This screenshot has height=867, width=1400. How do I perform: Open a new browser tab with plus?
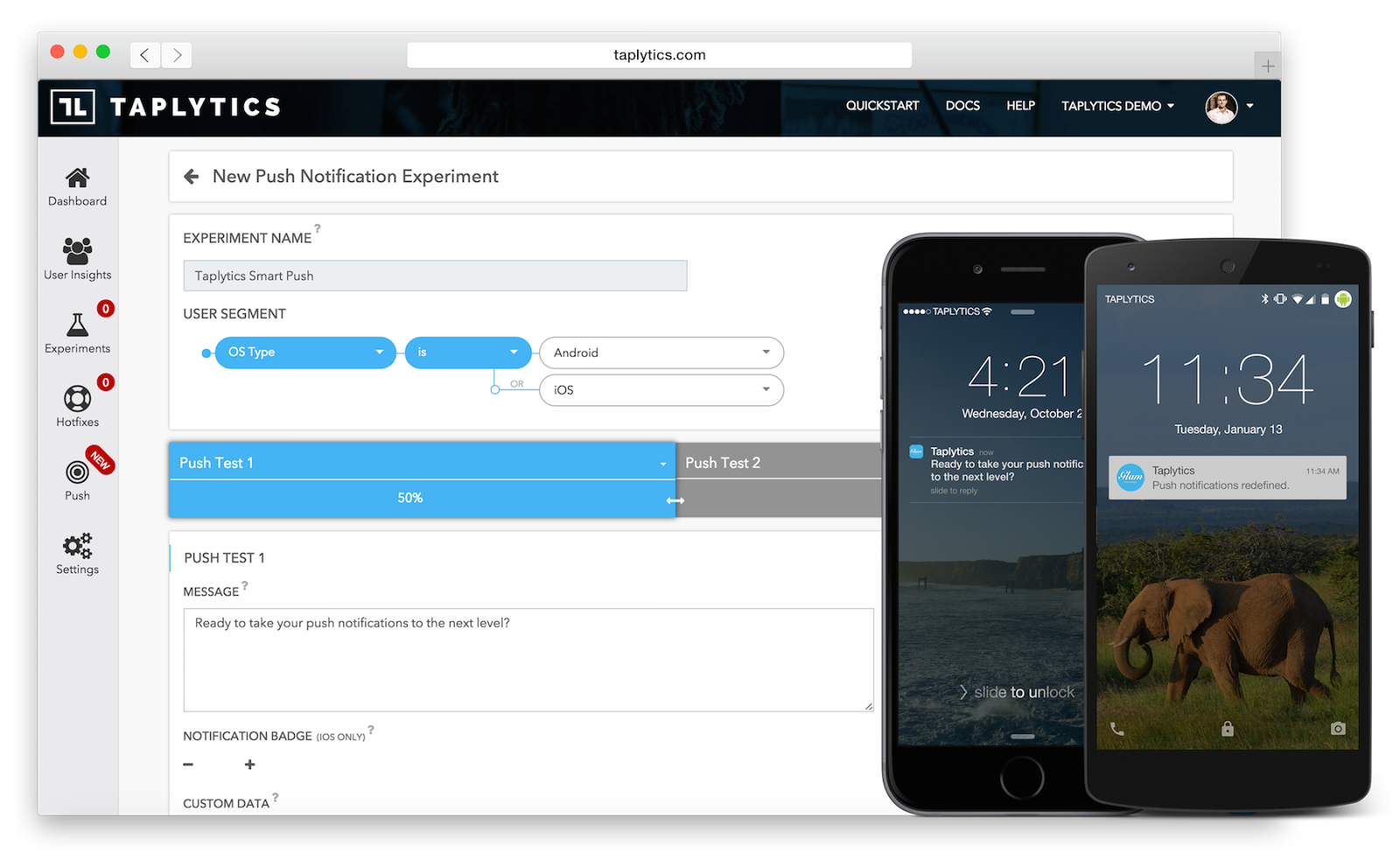pyautogui.click(x=1267, y=66)
